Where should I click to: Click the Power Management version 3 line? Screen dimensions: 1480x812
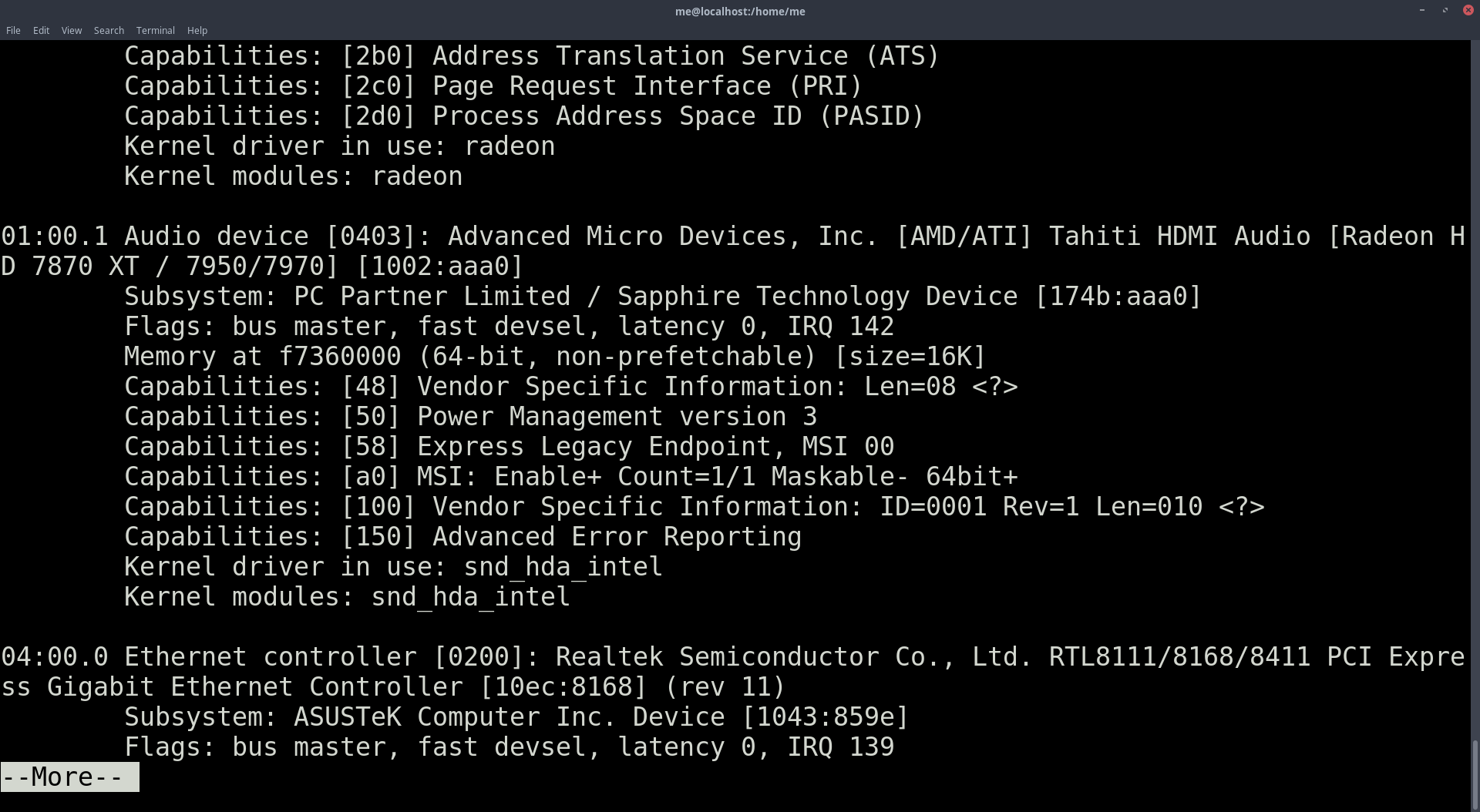470,416
